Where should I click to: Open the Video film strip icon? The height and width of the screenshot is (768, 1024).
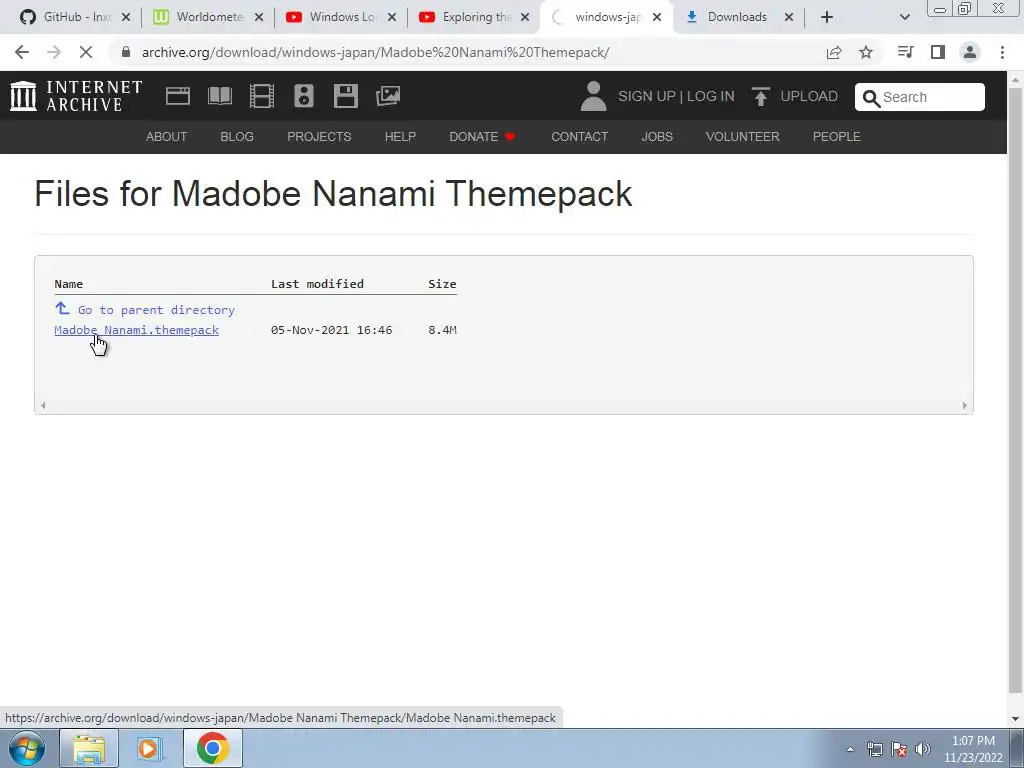[261, 96]
